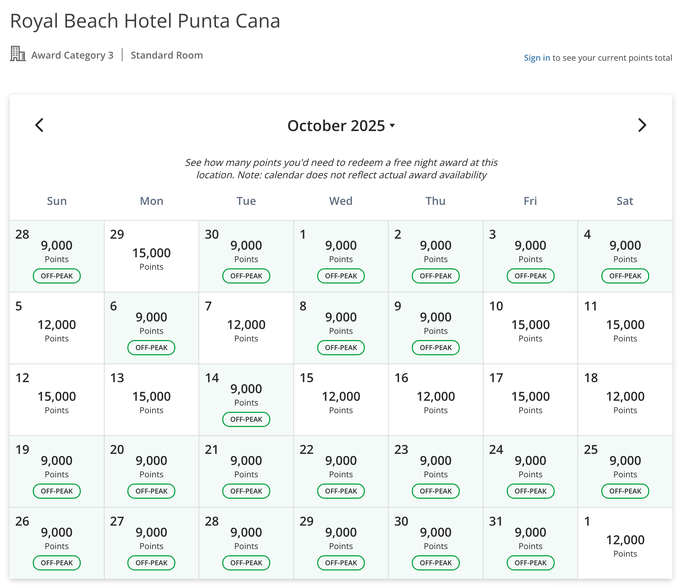The image size is (700, 587).
Task: Select October 14 off-peak date
Action: click(x=246, y=400)
